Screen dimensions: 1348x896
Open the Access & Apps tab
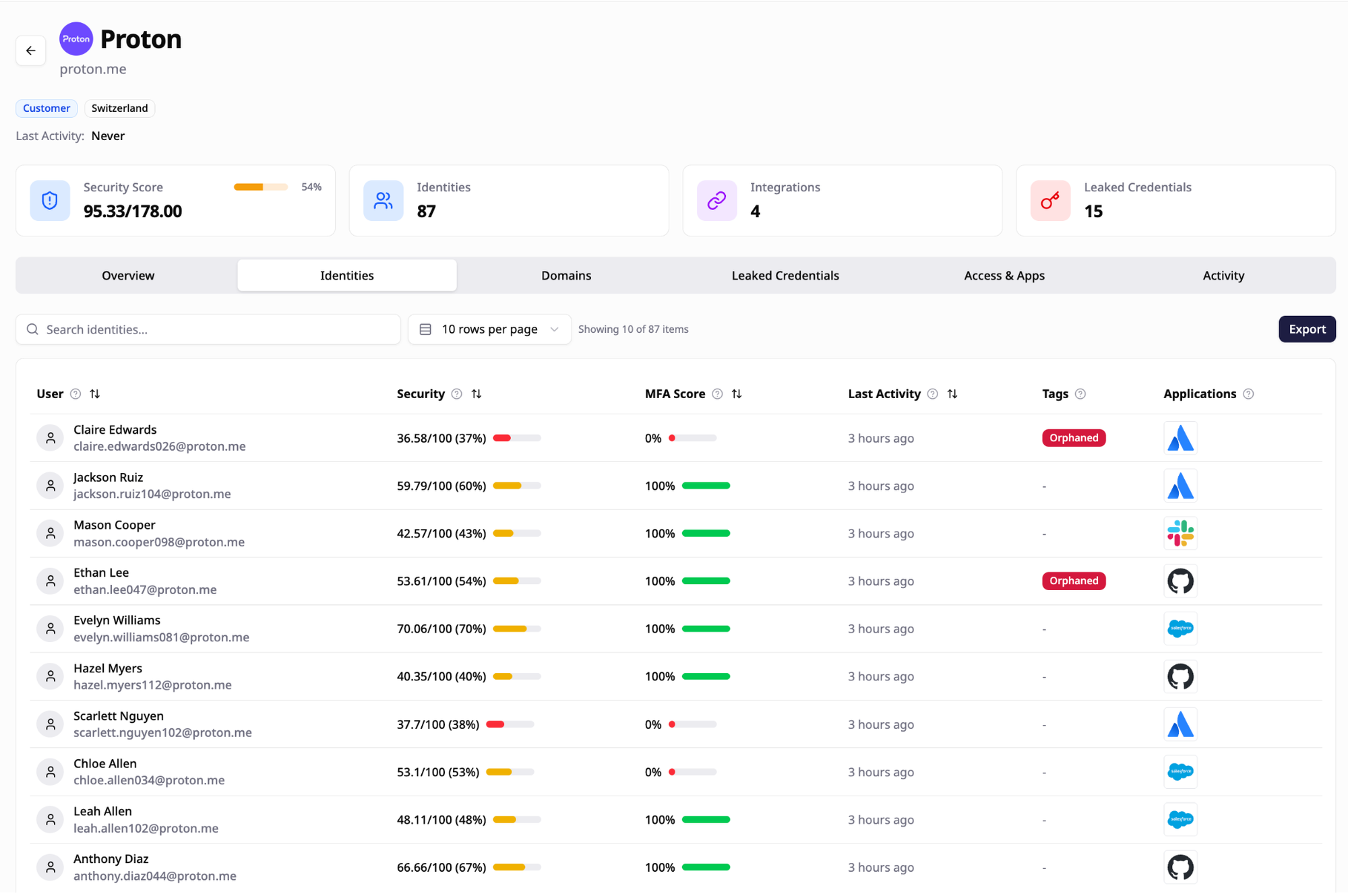pos(1004,276)
